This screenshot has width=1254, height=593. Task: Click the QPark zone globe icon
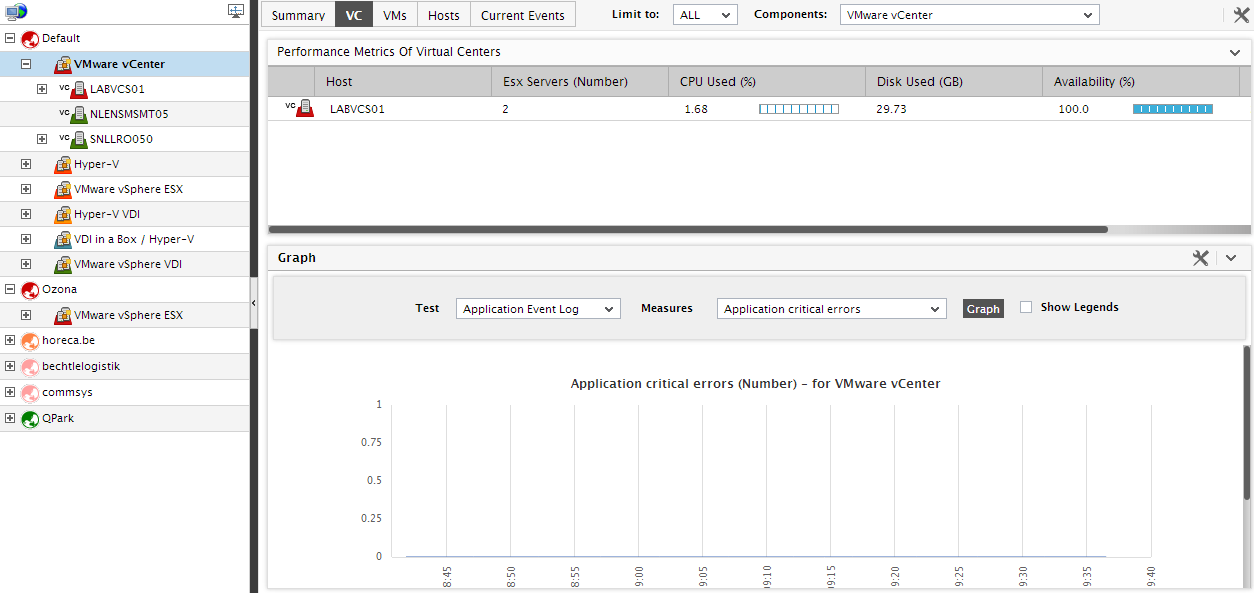[30, 418]
